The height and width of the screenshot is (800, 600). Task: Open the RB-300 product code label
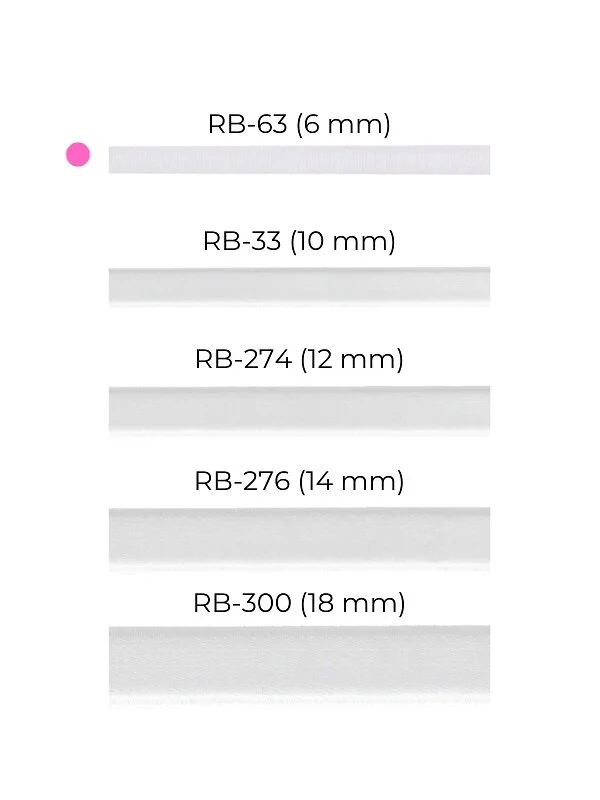coord(241,603)
